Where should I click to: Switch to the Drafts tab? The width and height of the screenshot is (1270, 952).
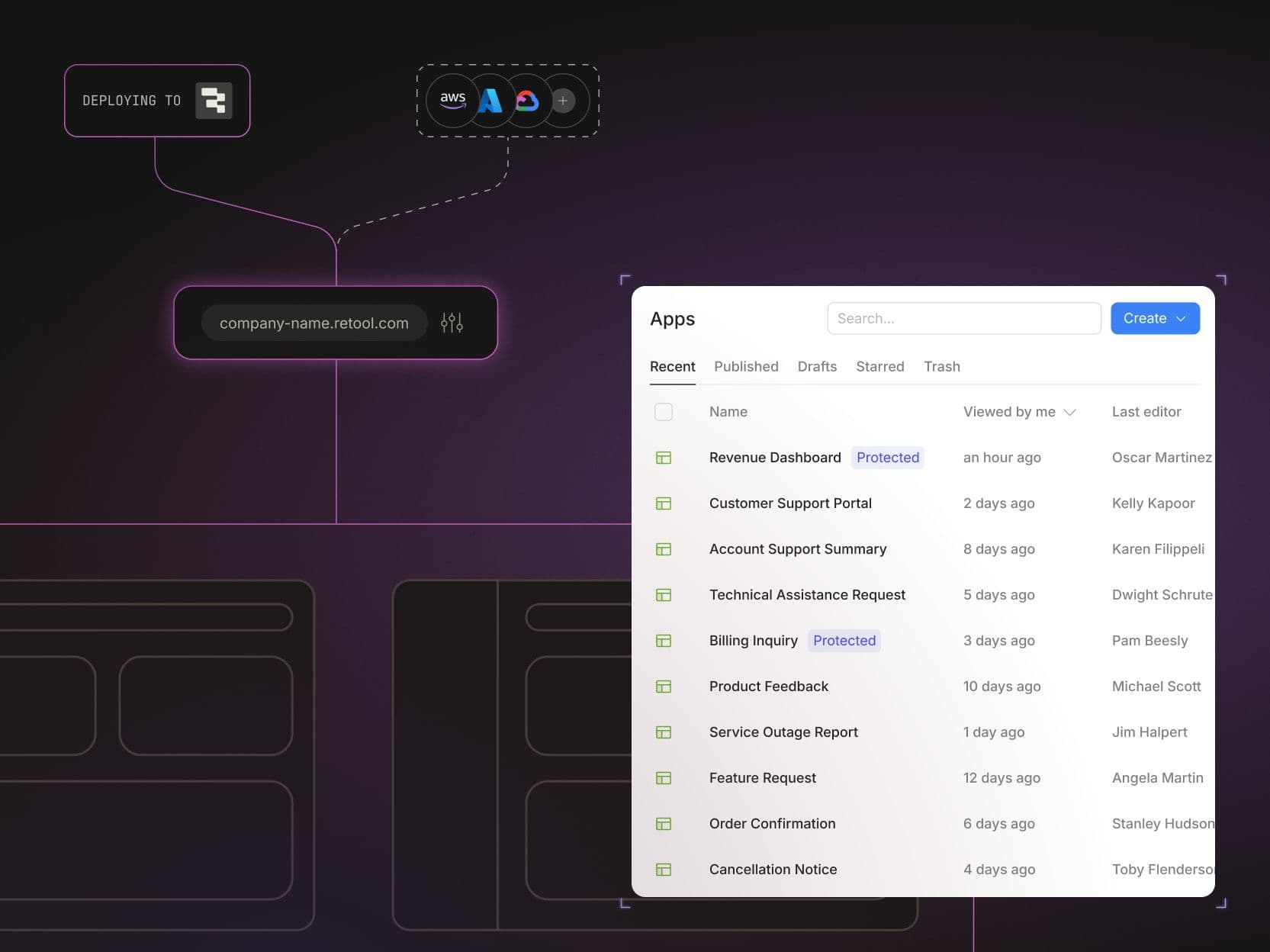pyautogui.click(x=817, y=367)
